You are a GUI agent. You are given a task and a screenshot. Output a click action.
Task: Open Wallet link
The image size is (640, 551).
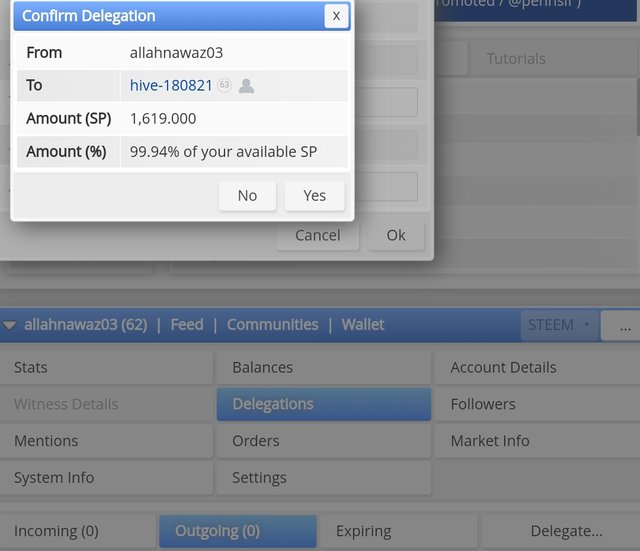tap(363, 325)
